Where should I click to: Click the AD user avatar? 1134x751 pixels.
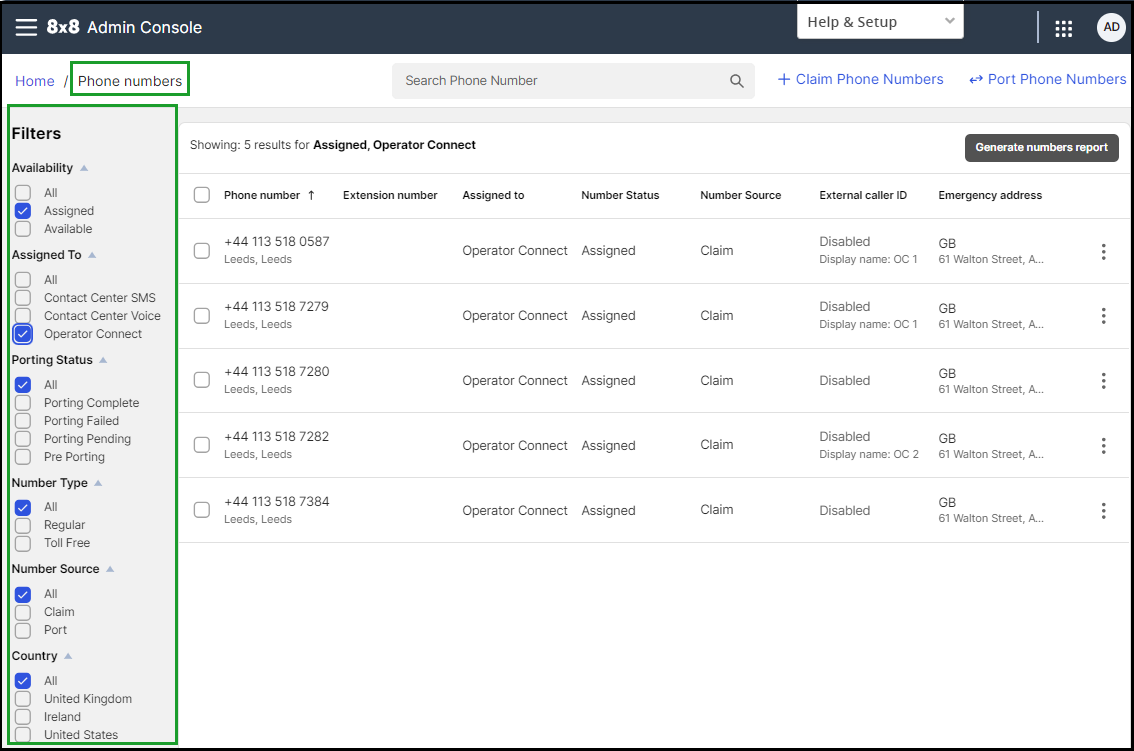[x=1111, y=27]
